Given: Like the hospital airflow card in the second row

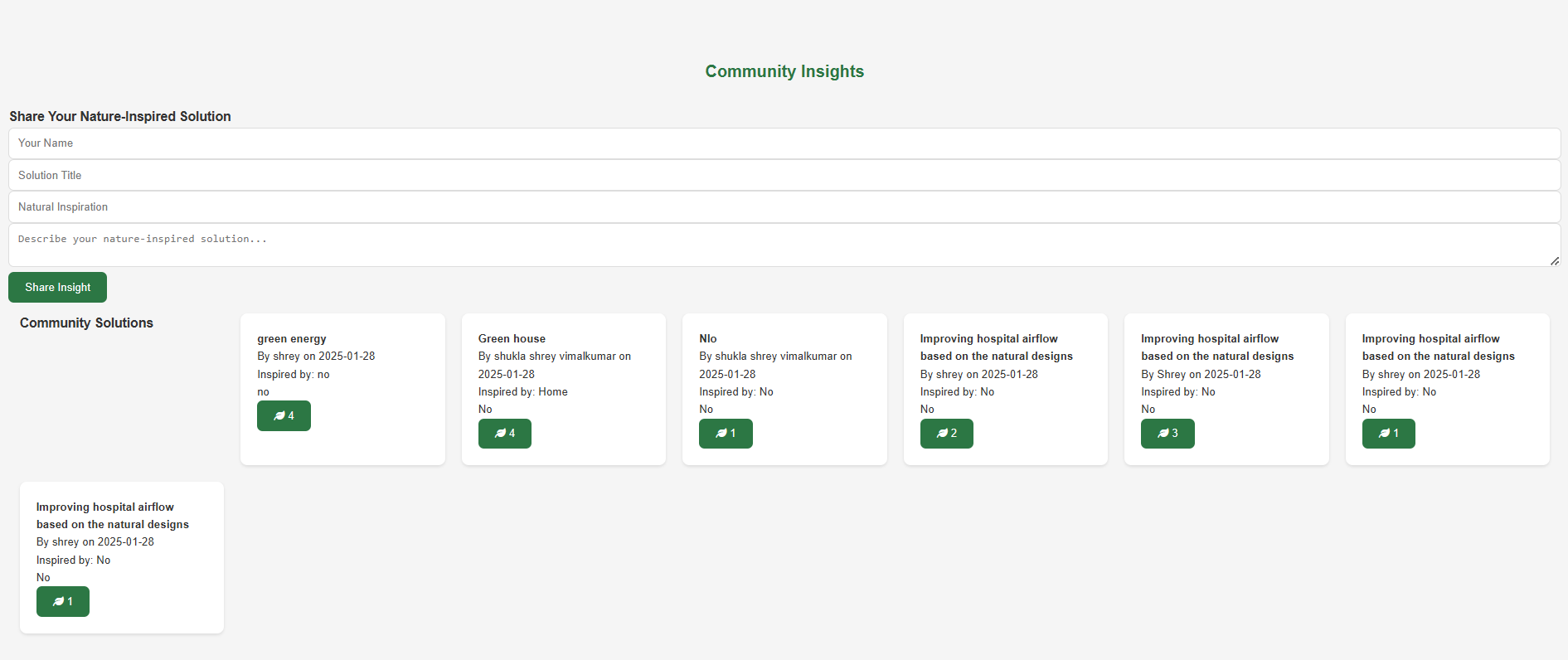Looking at the screenshot, I should coord(63,602).
